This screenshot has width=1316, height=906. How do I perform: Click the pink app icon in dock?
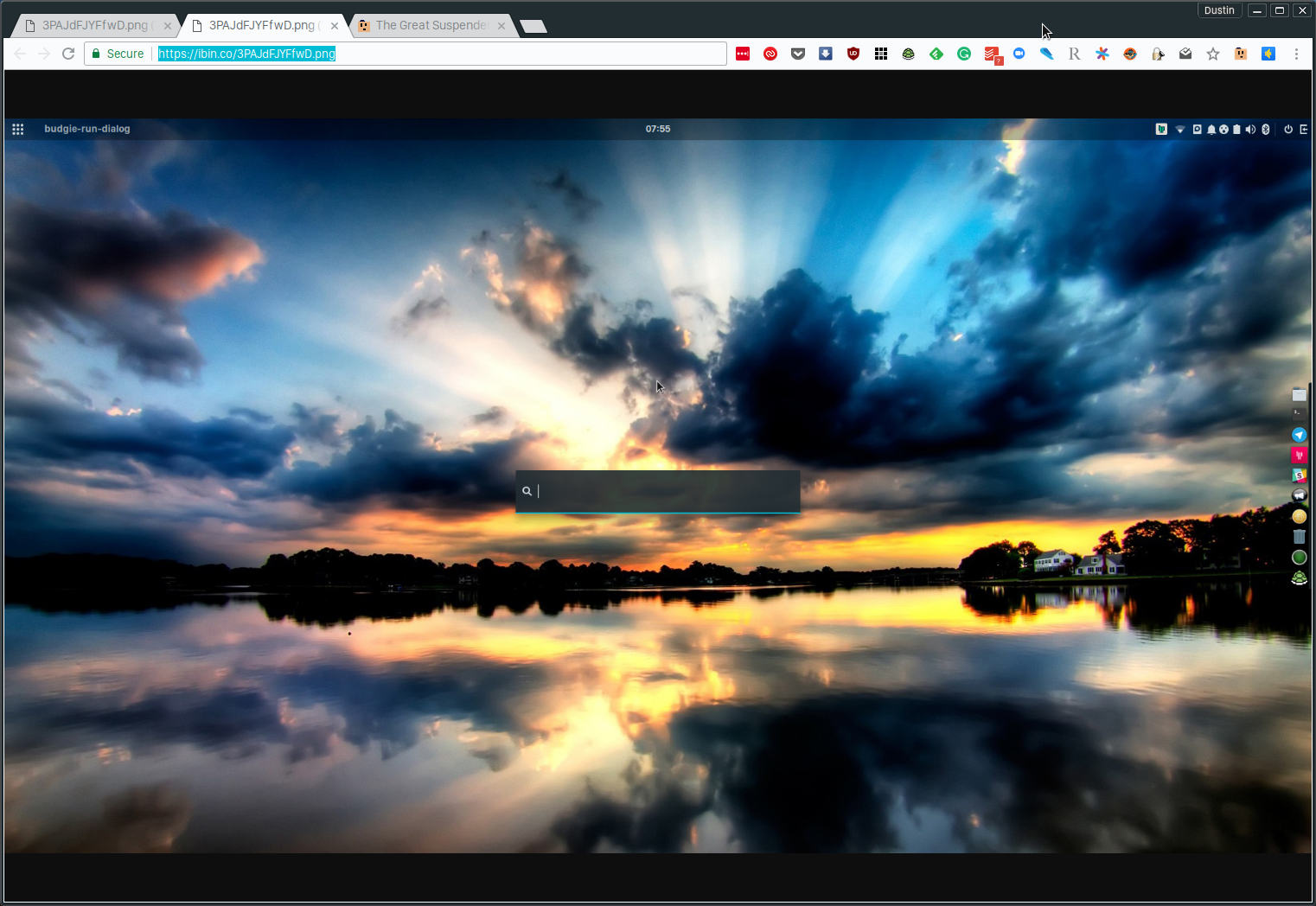click(x=1299, y=455)
